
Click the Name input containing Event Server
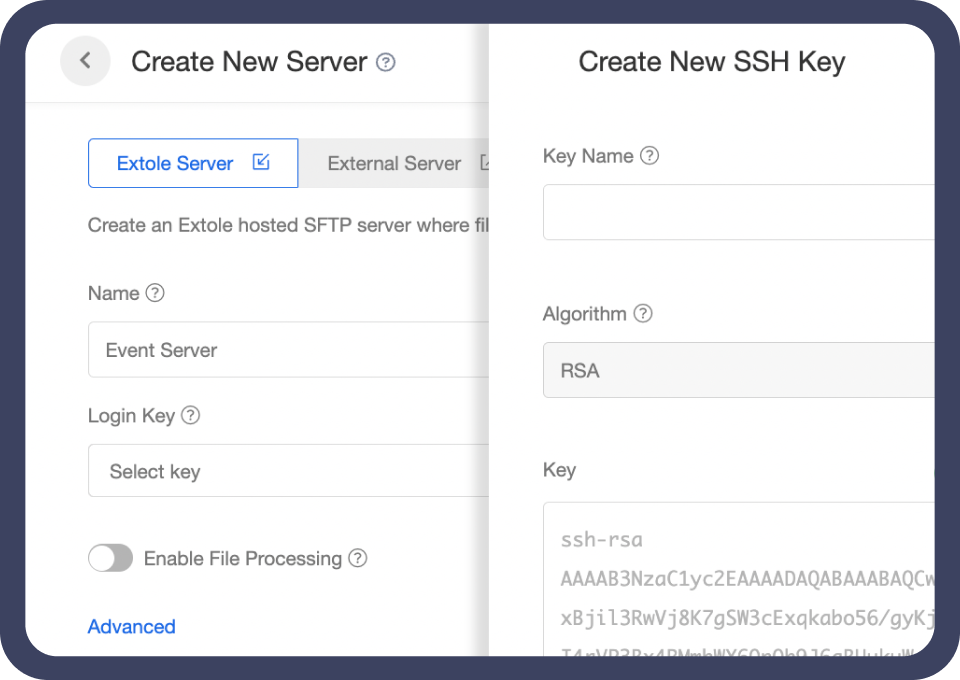pyautogui.click(x=288, y=349)
